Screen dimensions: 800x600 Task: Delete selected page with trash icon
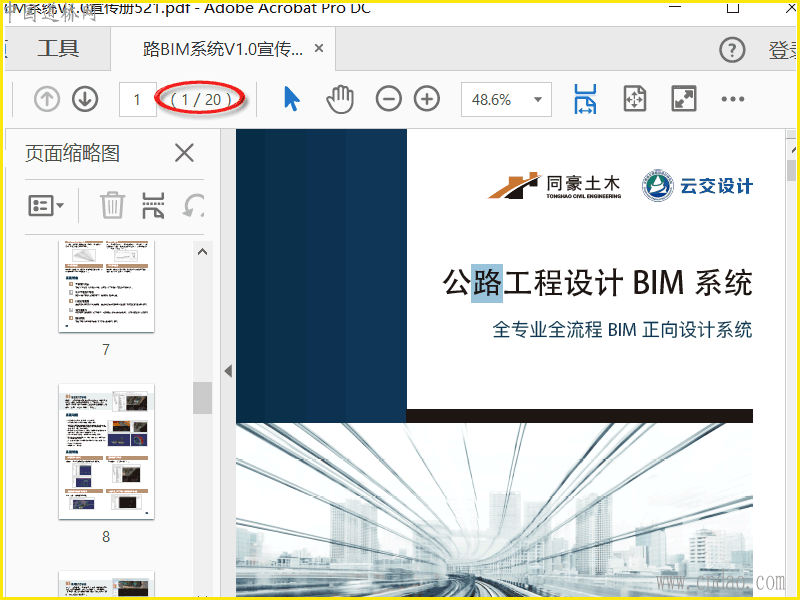112,205
